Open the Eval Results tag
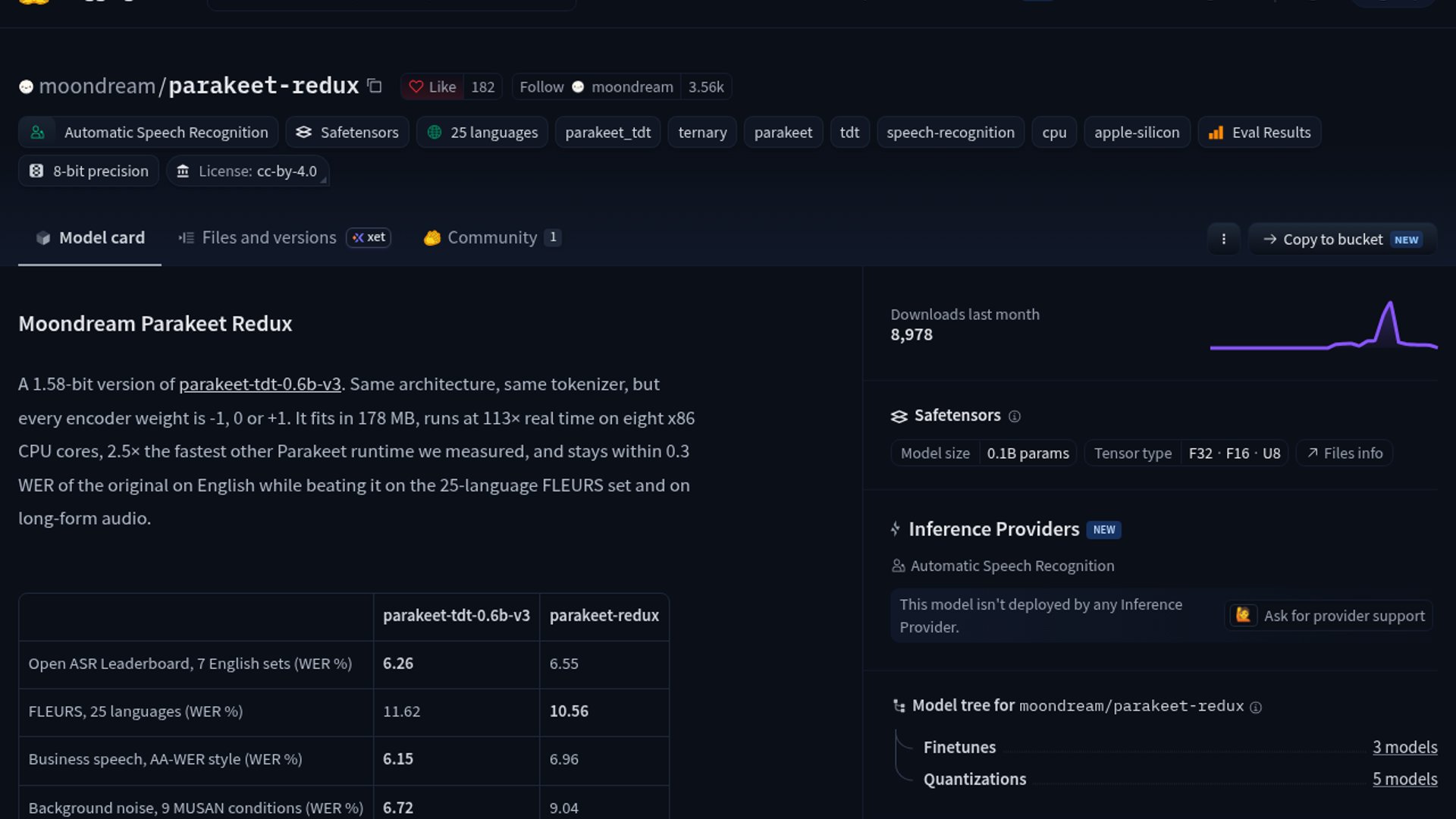The height and width of the screenshot is (819, 1456). click(x=1260, y=133)
